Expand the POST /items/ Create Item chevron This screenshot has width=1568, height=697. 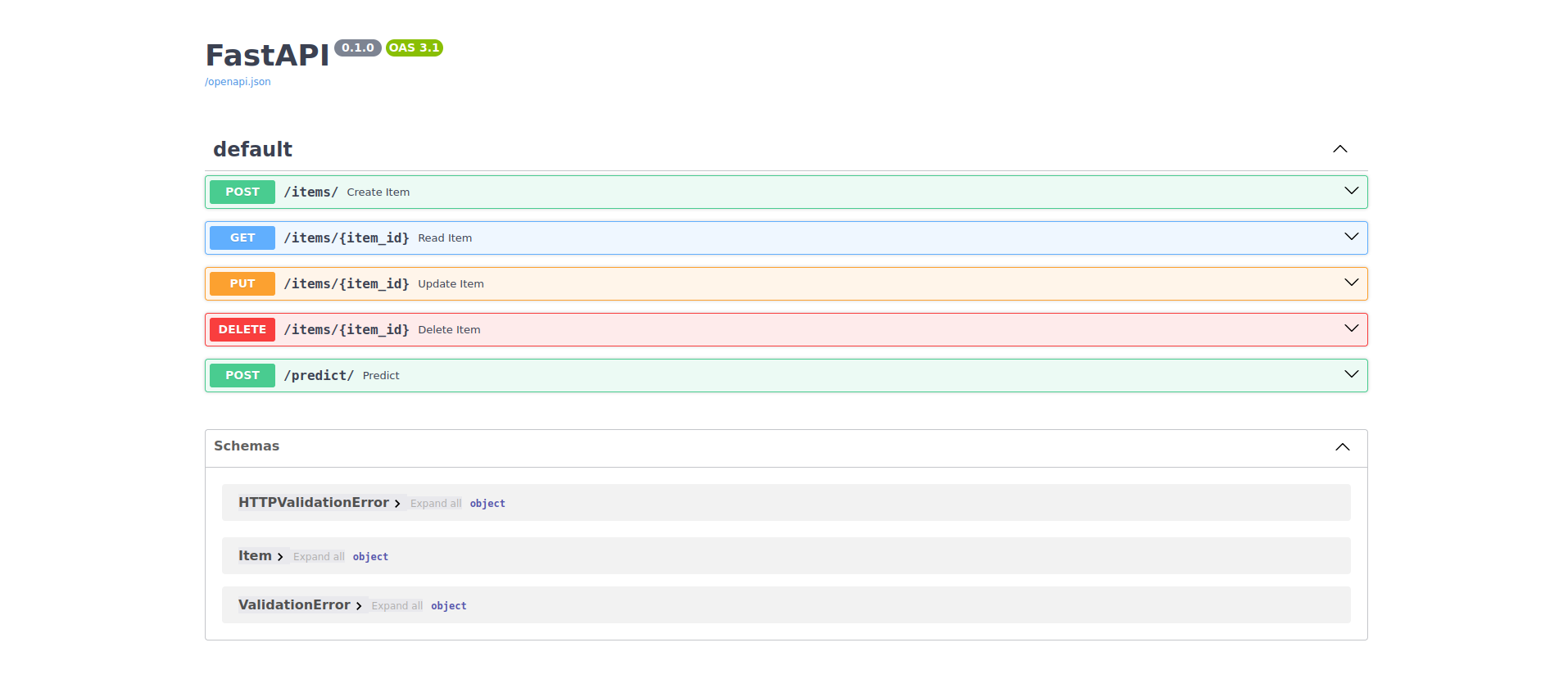(x=1352, y=191)
